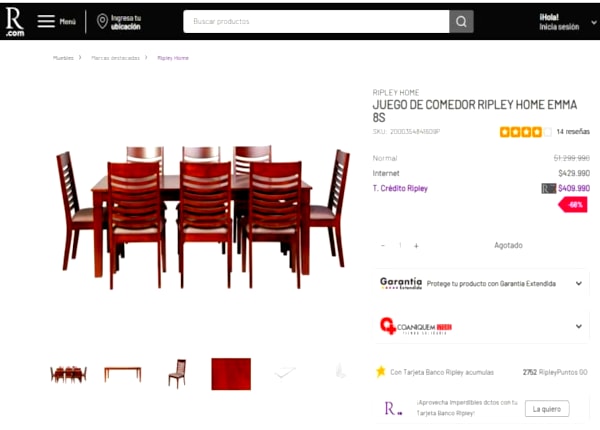The width and height of the screenshot is (600, 430).
Task: Click the Ripley R.com logo
Action: 15,22
